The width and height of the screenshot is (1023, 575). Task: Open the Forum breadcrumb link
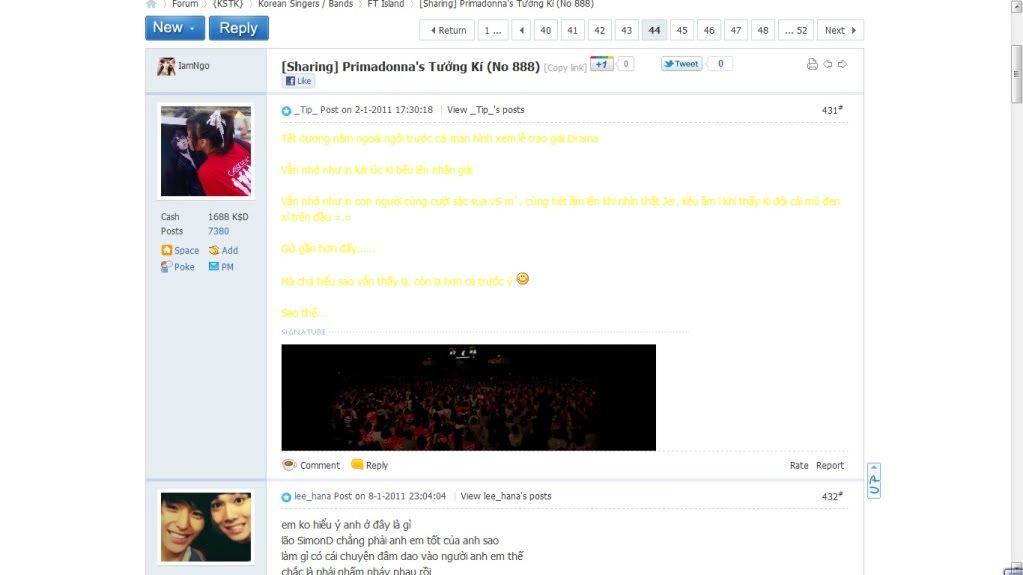coord(185,4)
